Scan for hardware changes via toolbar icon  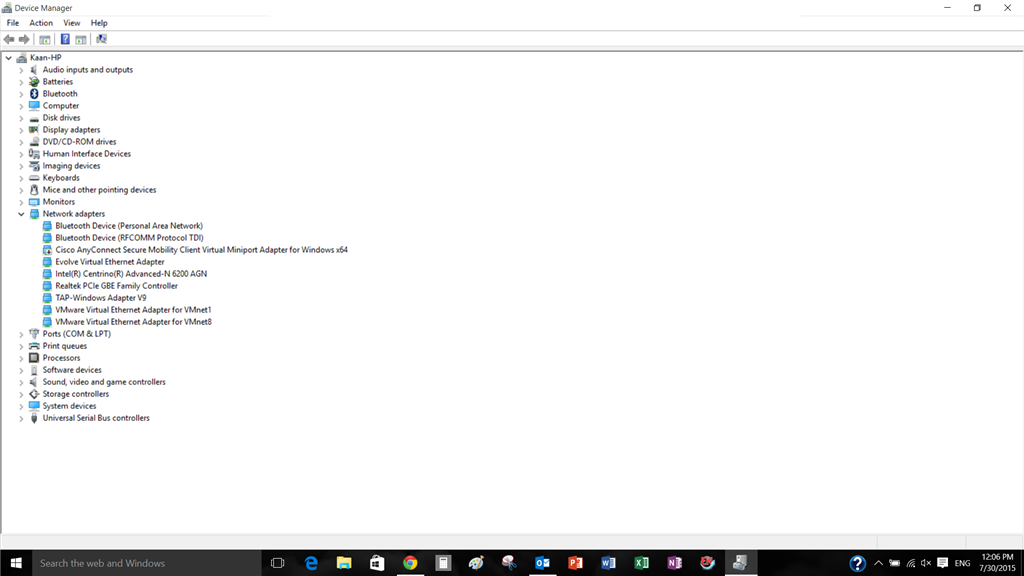click(101, 39)
